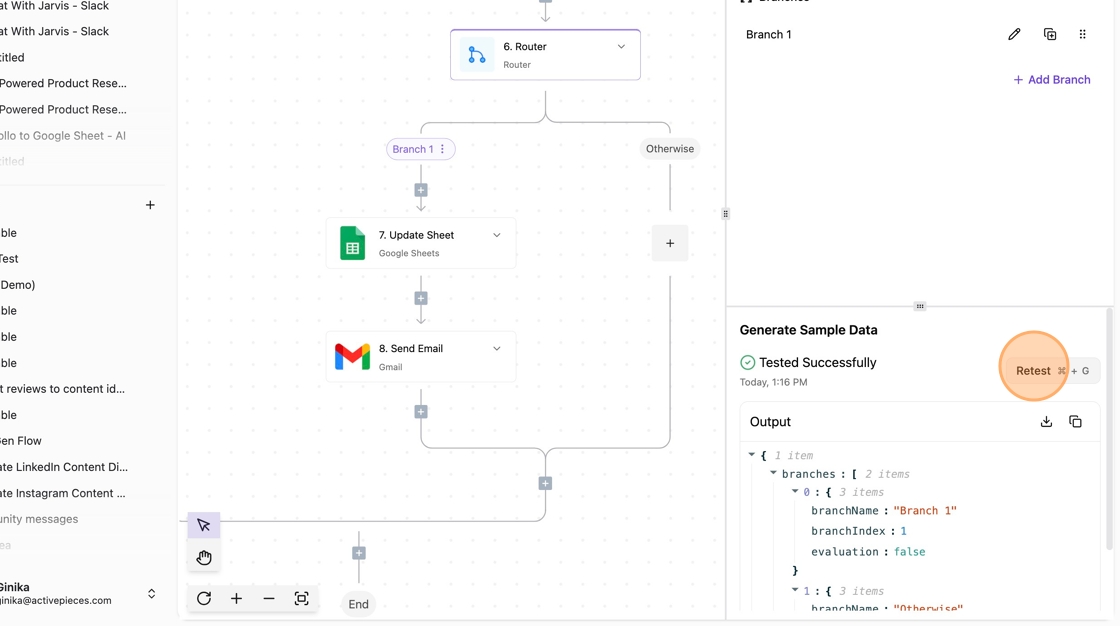This screenshot has height=626, width=1120.
Task: Fit the flow to screen
Action: pos(301,598)
